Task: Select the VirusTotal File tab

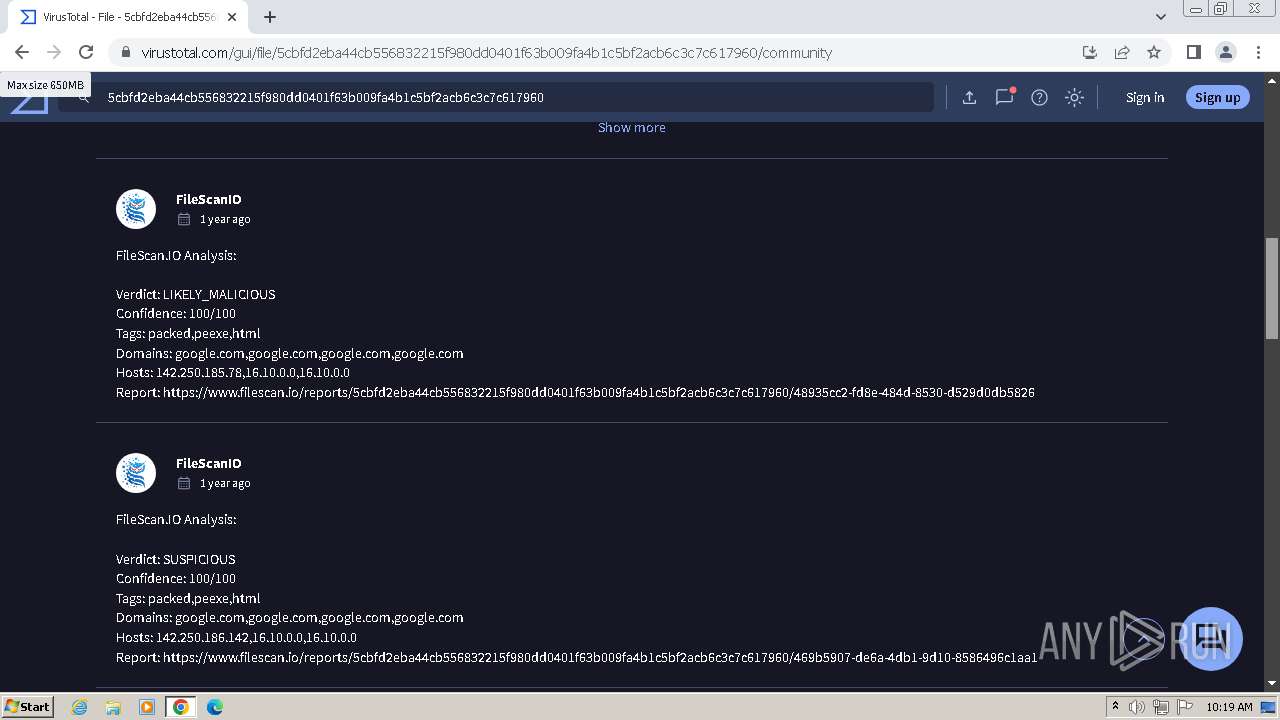Action: tap(128, 17)
